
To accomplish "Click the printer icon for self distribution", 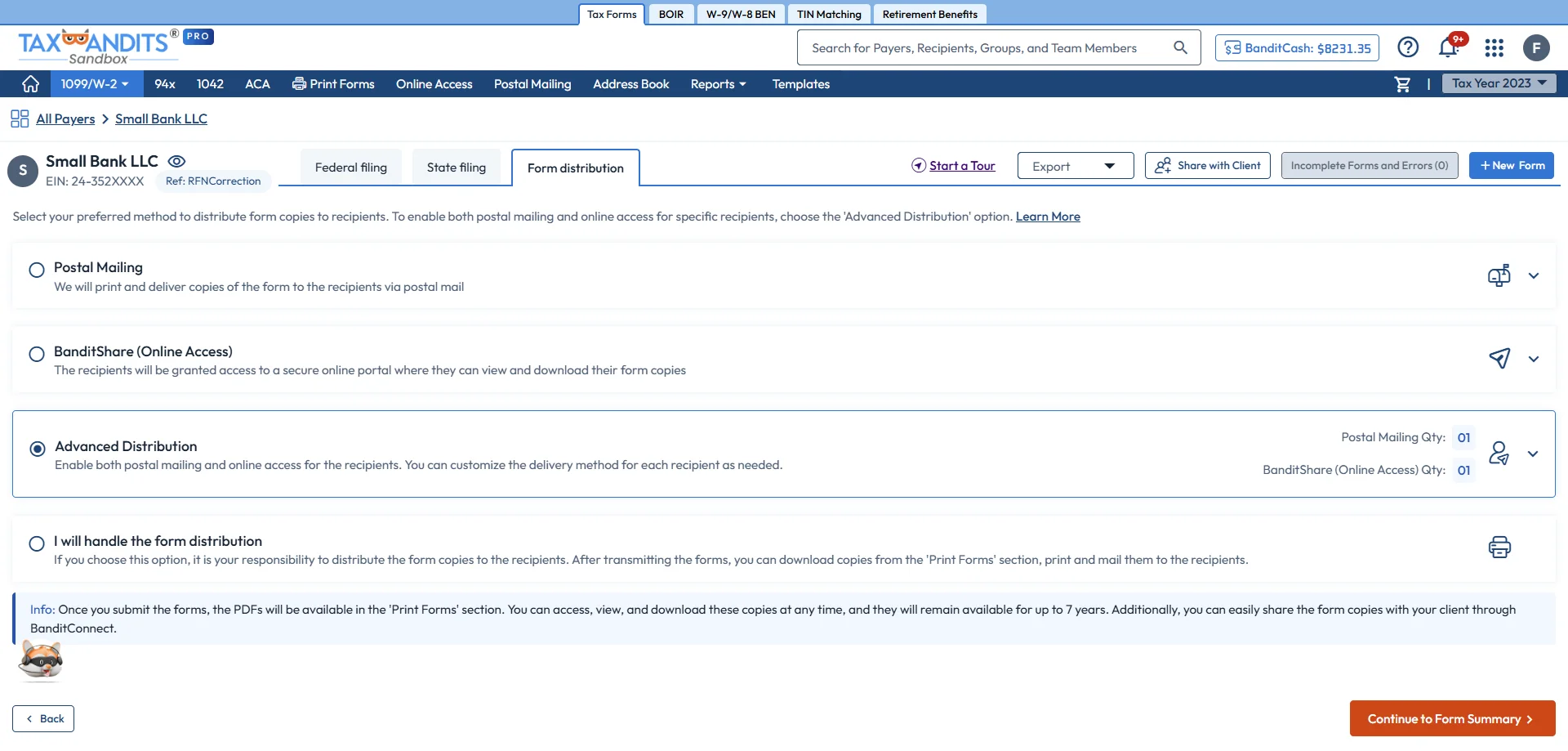I will (1499, 547).
